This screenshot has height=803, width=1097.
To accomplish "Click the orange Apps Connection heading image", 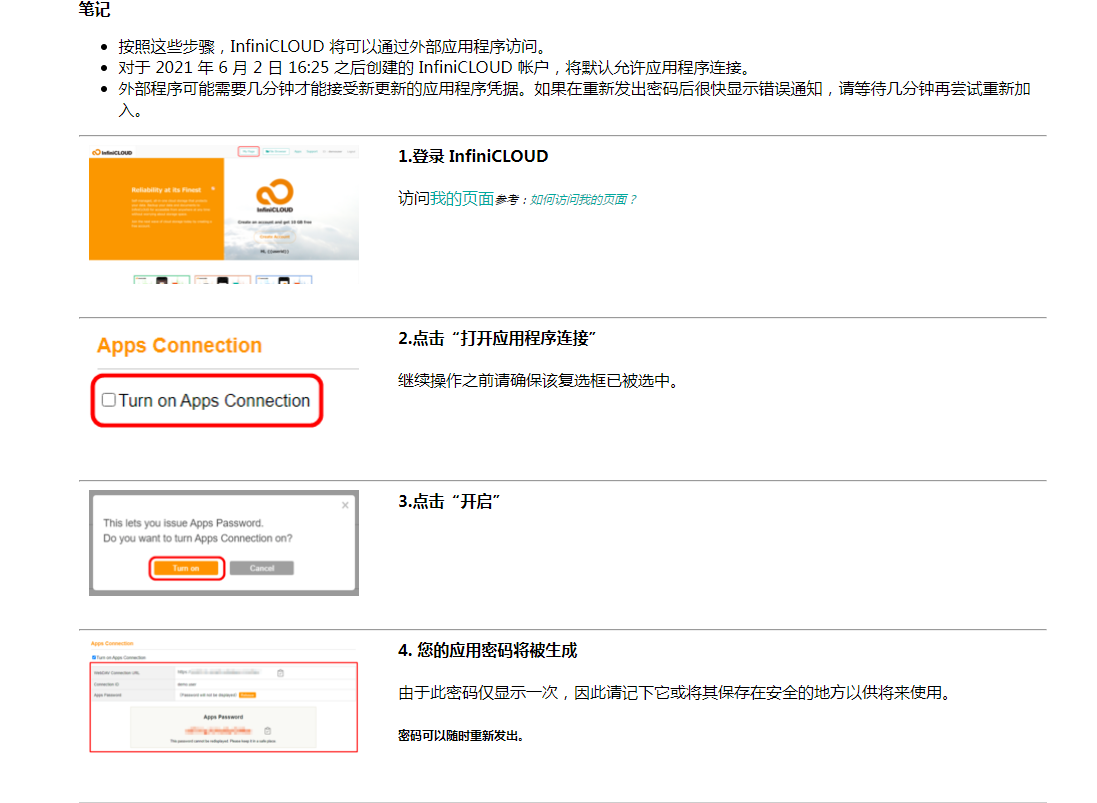I will pyautogui.click(x=179, y=346).
